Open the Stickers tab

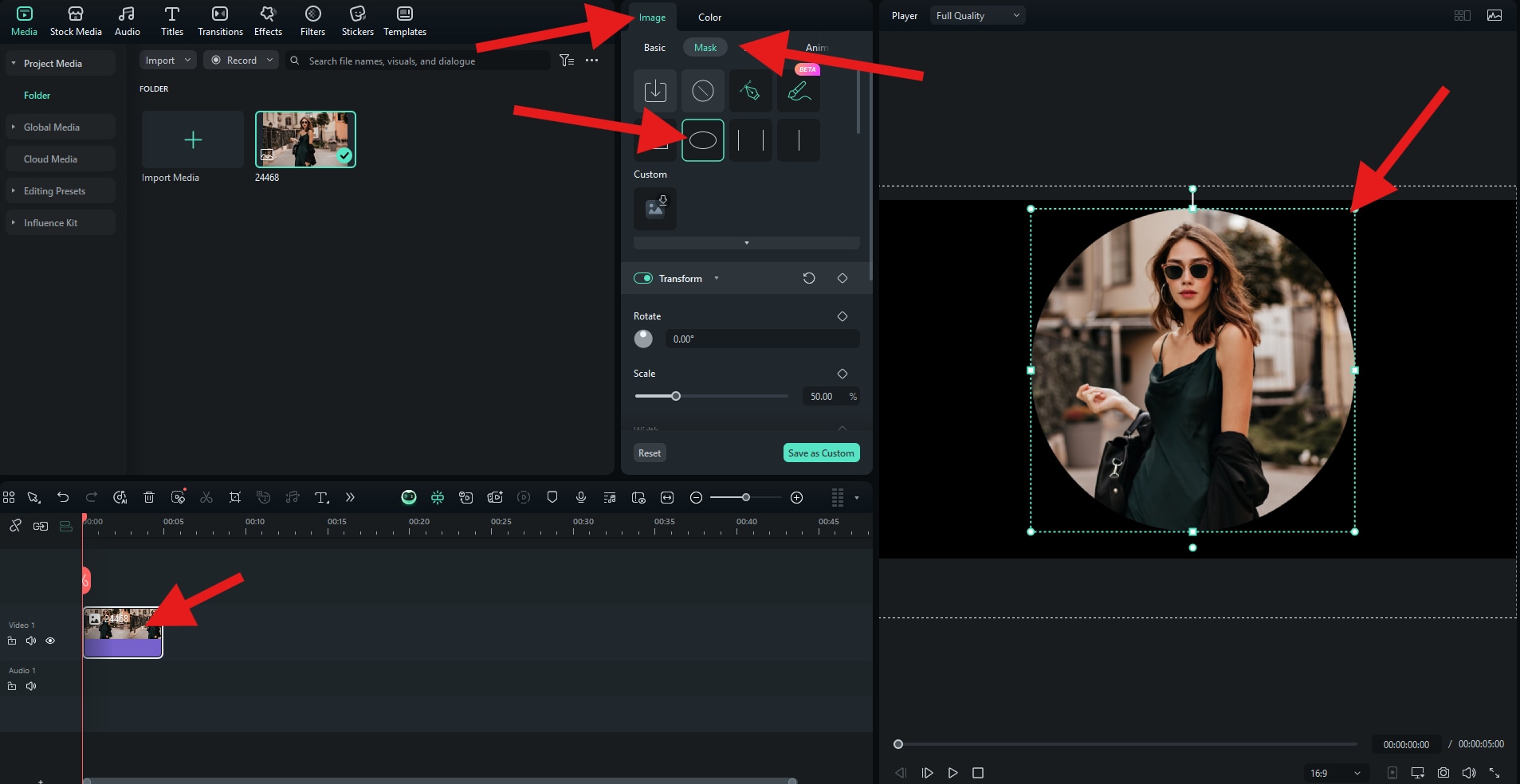point(357,22)
